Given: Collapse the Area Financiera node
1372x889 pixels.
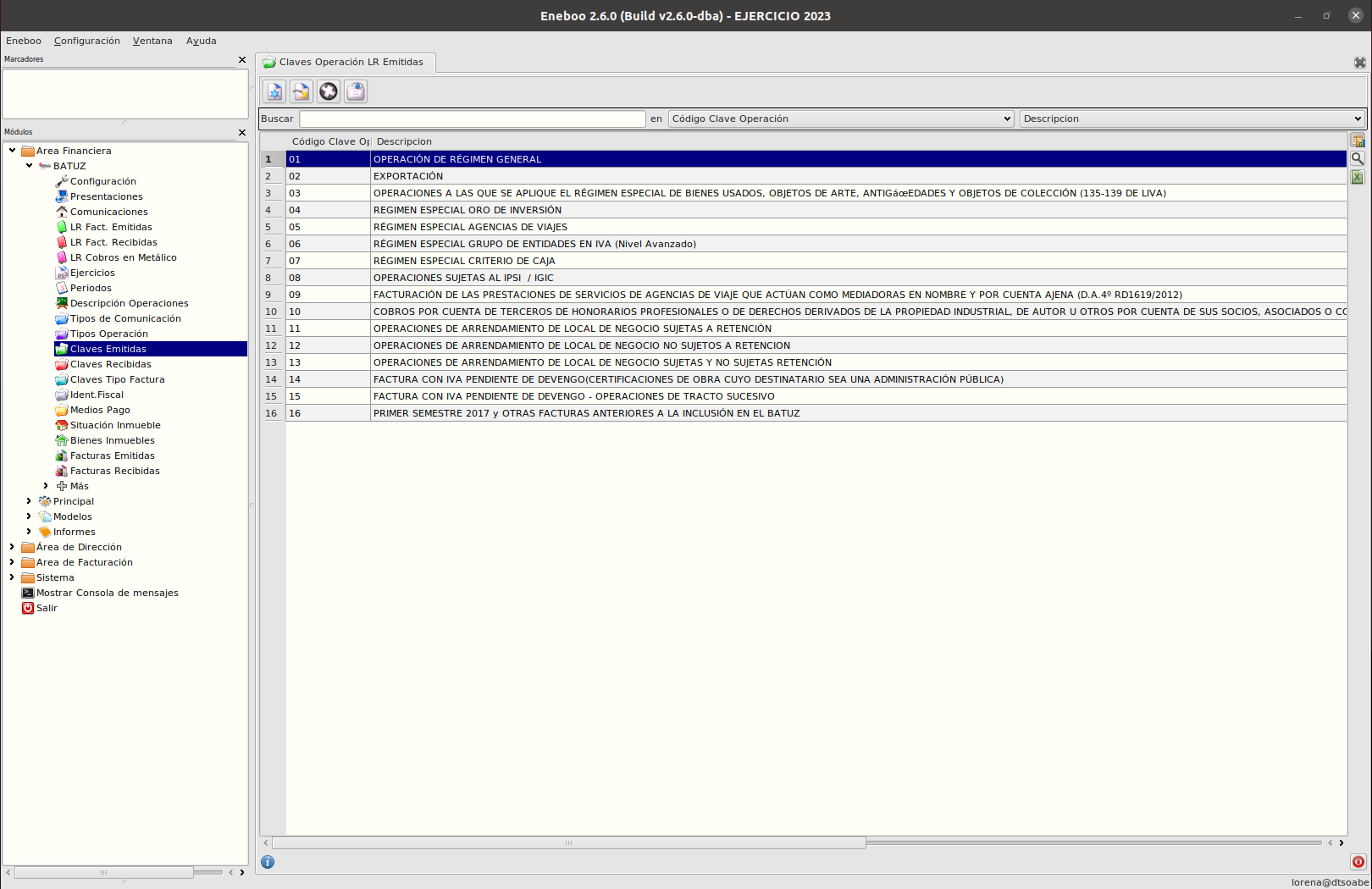Looking at the screenshot, I should 12,151.
